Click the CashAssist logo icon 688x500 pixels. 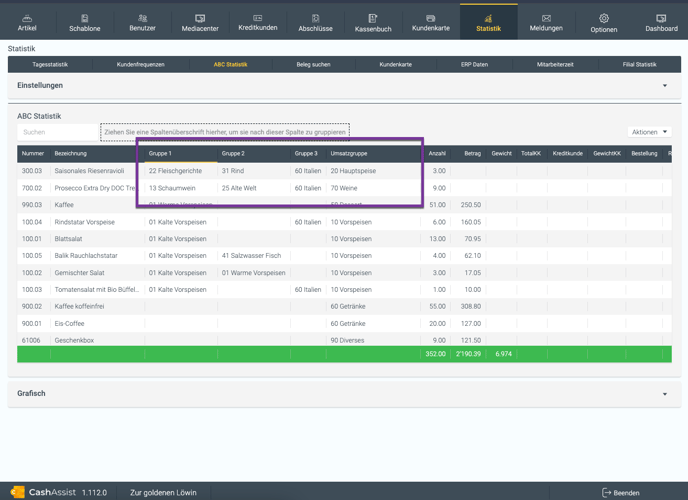(18, 492)
